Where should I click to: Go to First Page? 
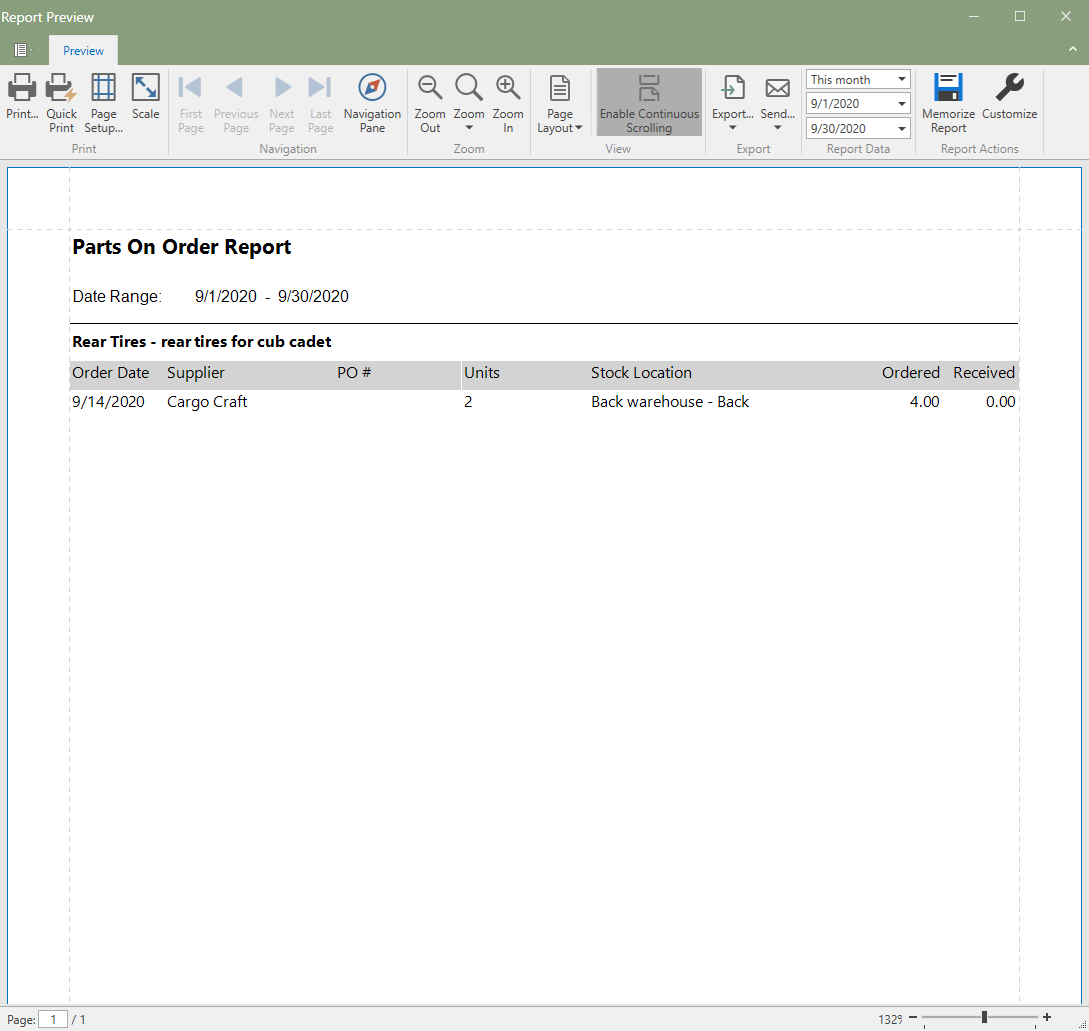190,104
